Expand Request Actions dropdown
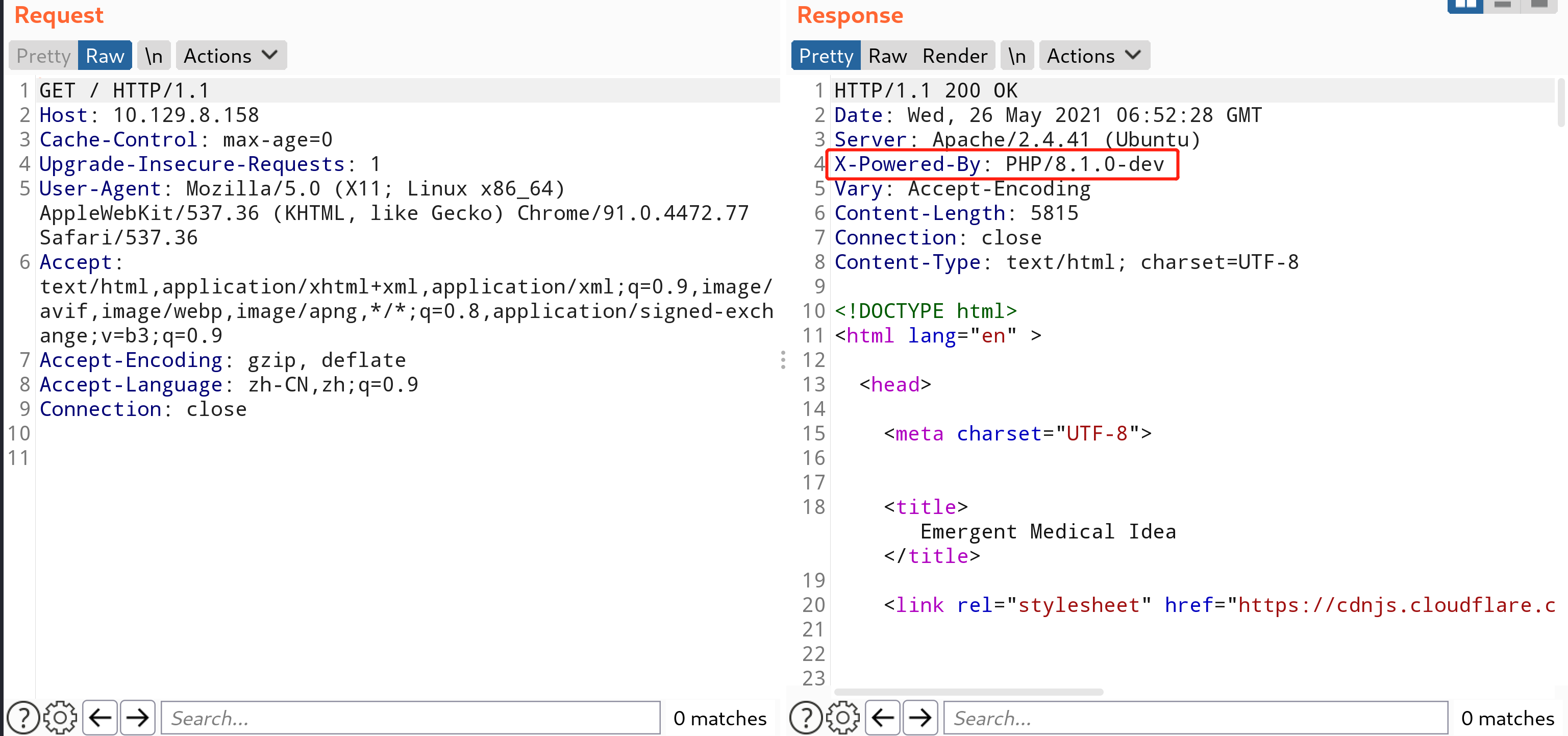The image size is (1568, 736). 231,56
